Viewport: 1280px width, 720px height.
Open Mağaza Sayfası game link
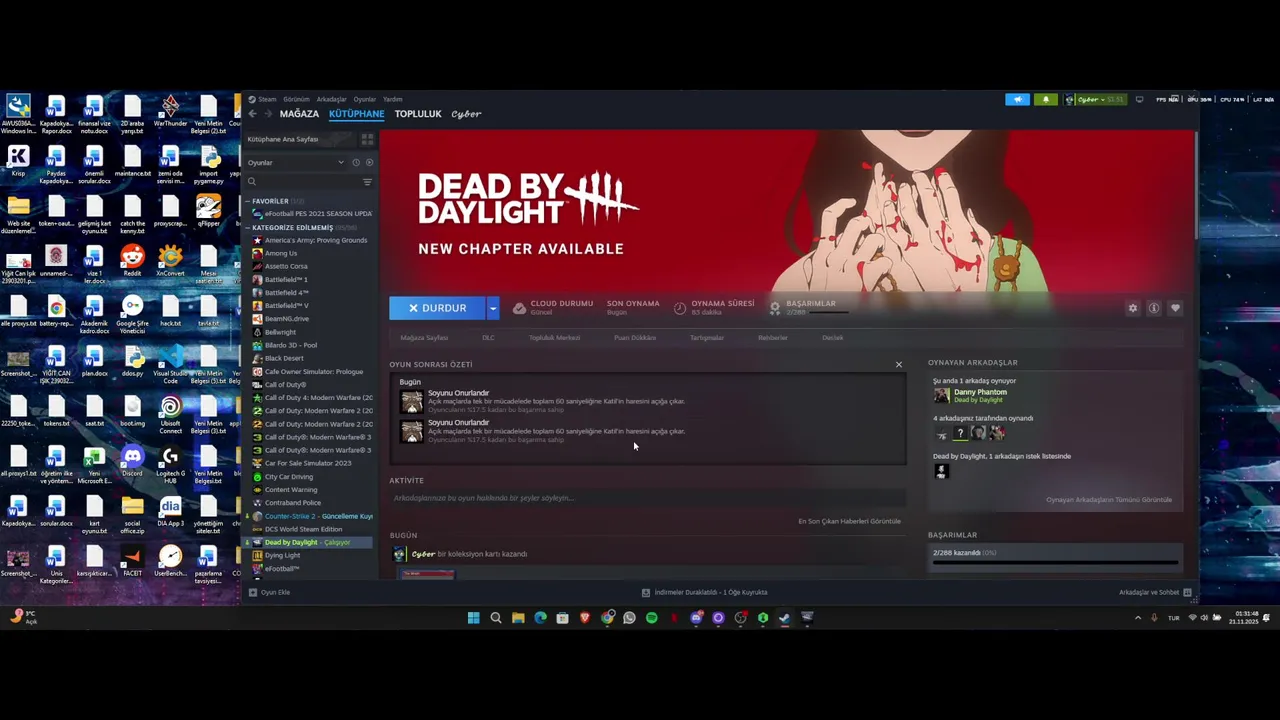coord(424,338)
